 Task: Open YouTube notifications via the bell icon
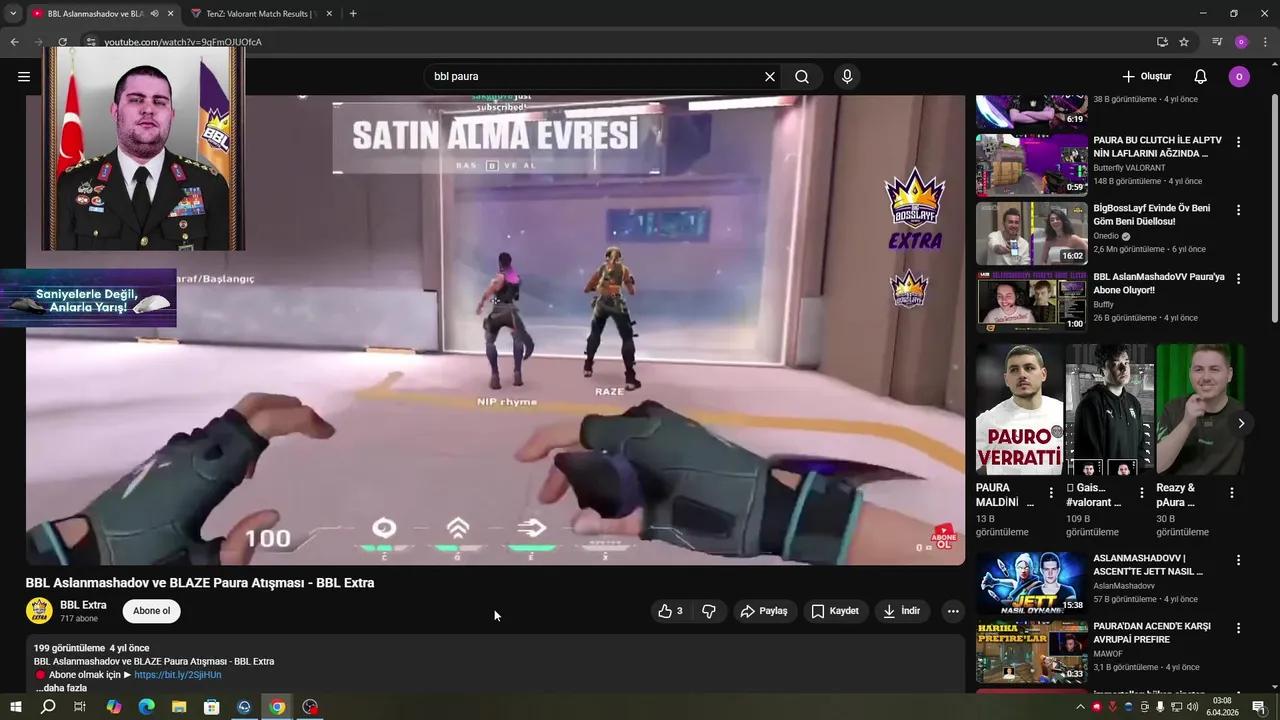click(1199, 76)
